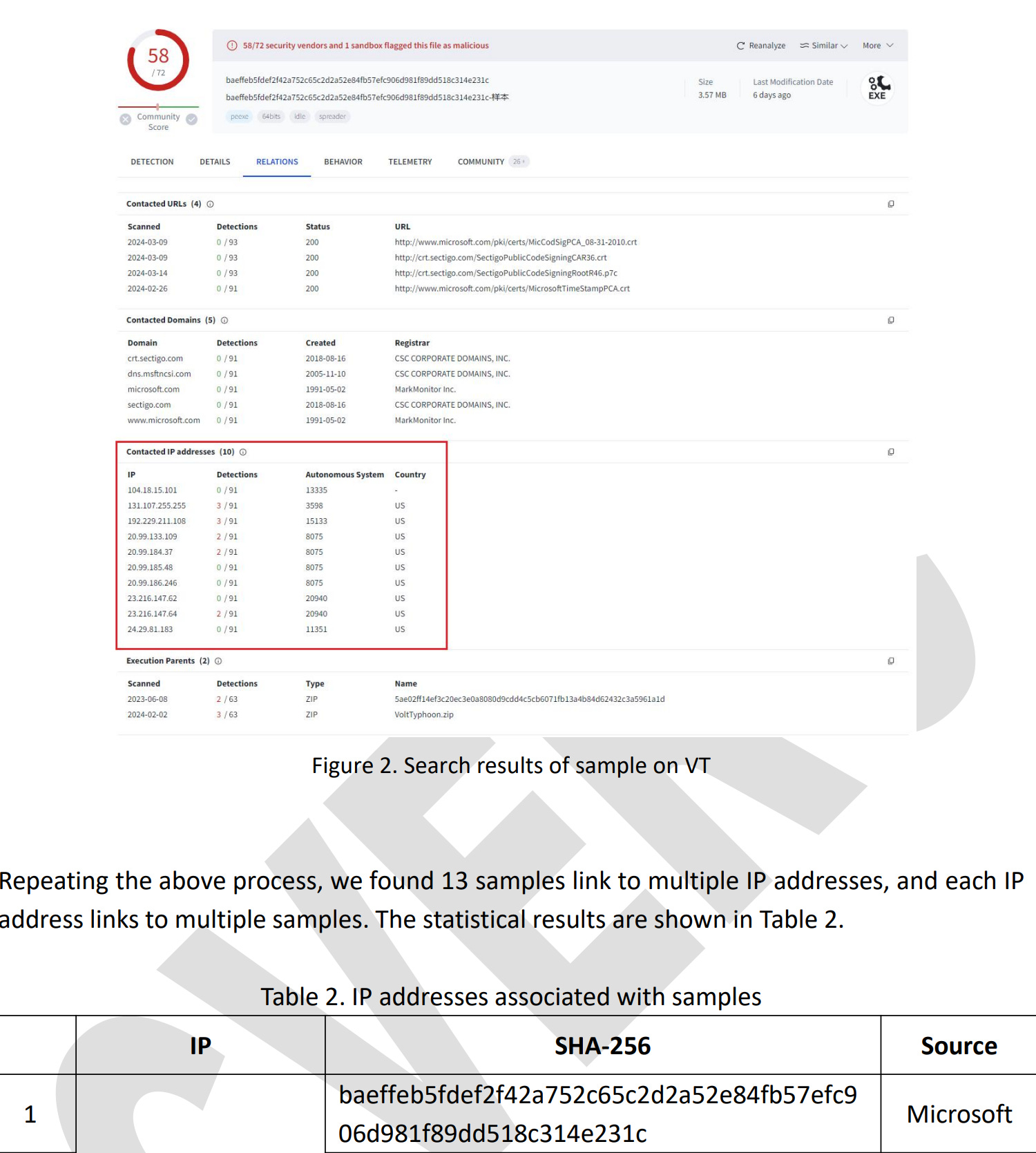Click the file hash baeffeb5fdef in header
This screenshot has height=1153, width=1036.
point(357,80)
